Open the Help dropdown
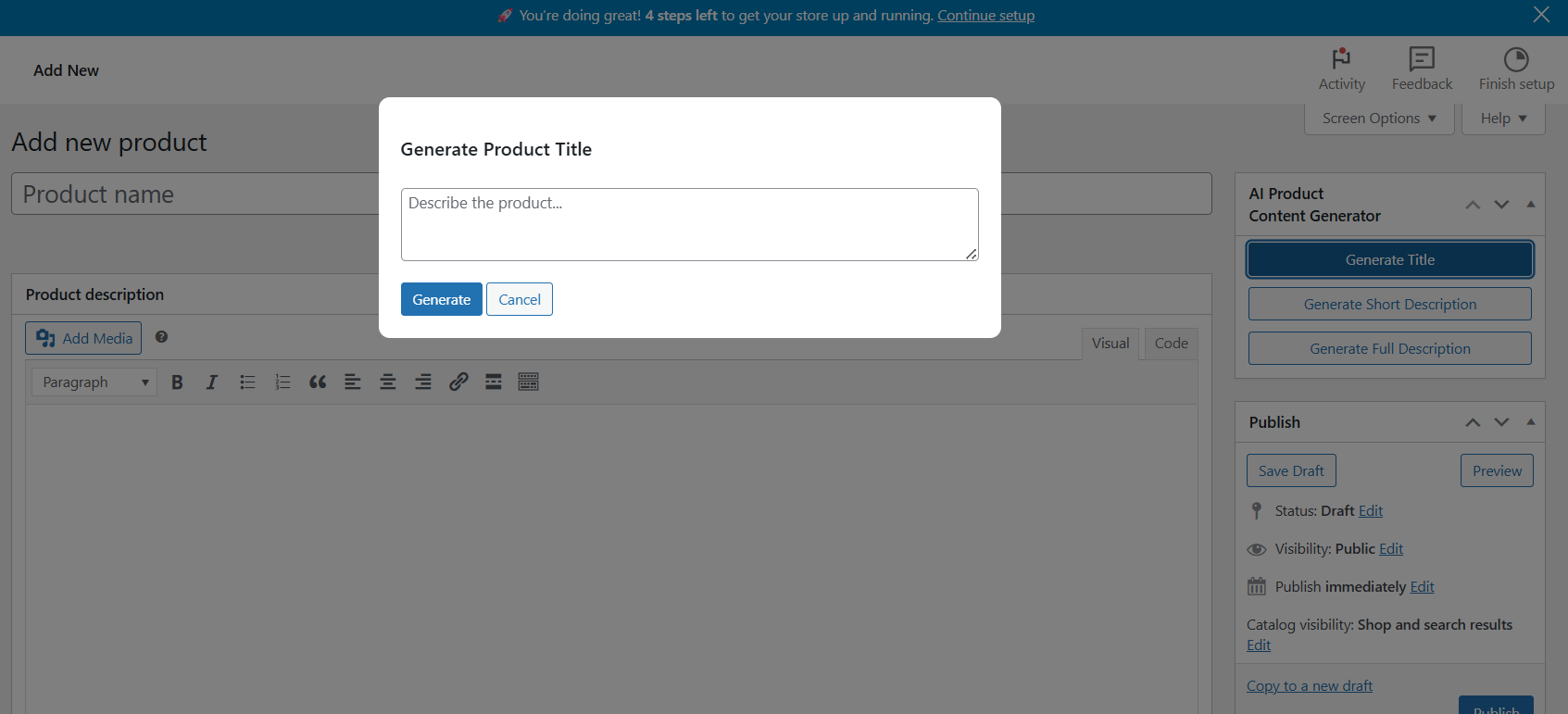 pyautogui.click(x=1503, y=119)
